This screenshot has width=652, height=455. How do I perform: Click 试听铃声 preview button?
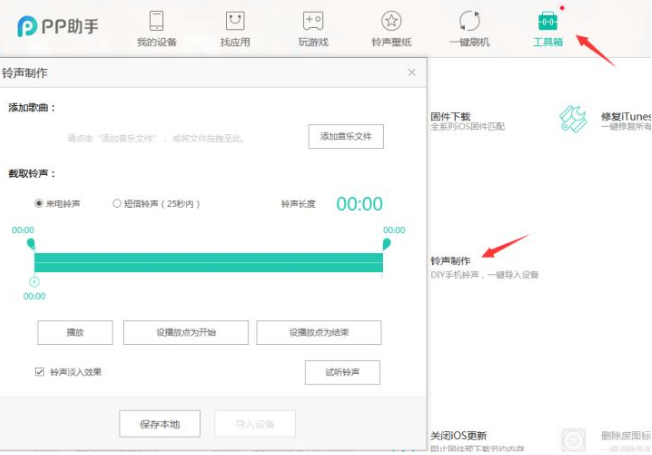(x=342, y=372)
